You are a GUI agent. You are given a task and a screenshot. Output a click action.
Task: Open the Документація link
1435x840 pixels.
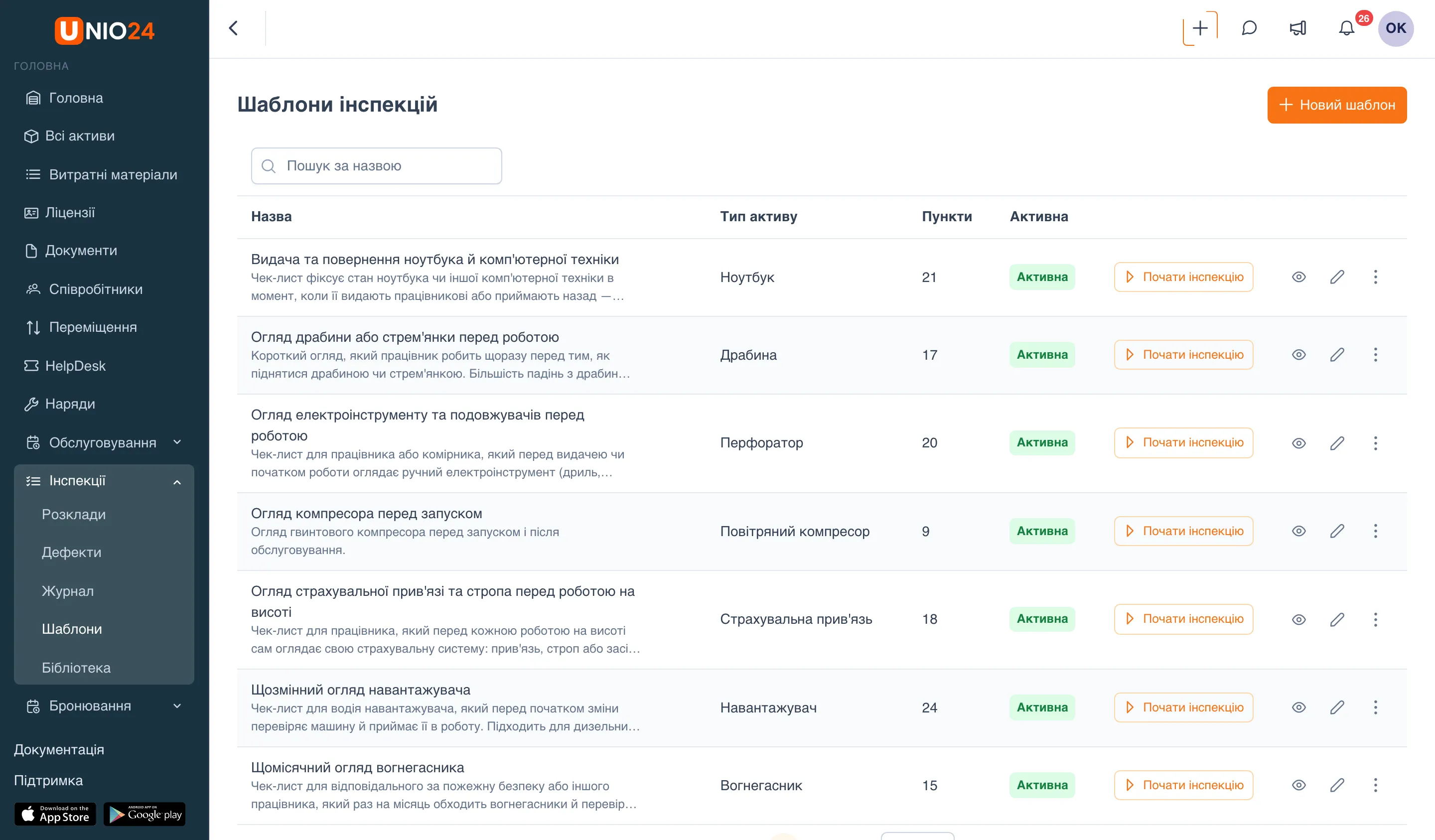click(59, 749)
